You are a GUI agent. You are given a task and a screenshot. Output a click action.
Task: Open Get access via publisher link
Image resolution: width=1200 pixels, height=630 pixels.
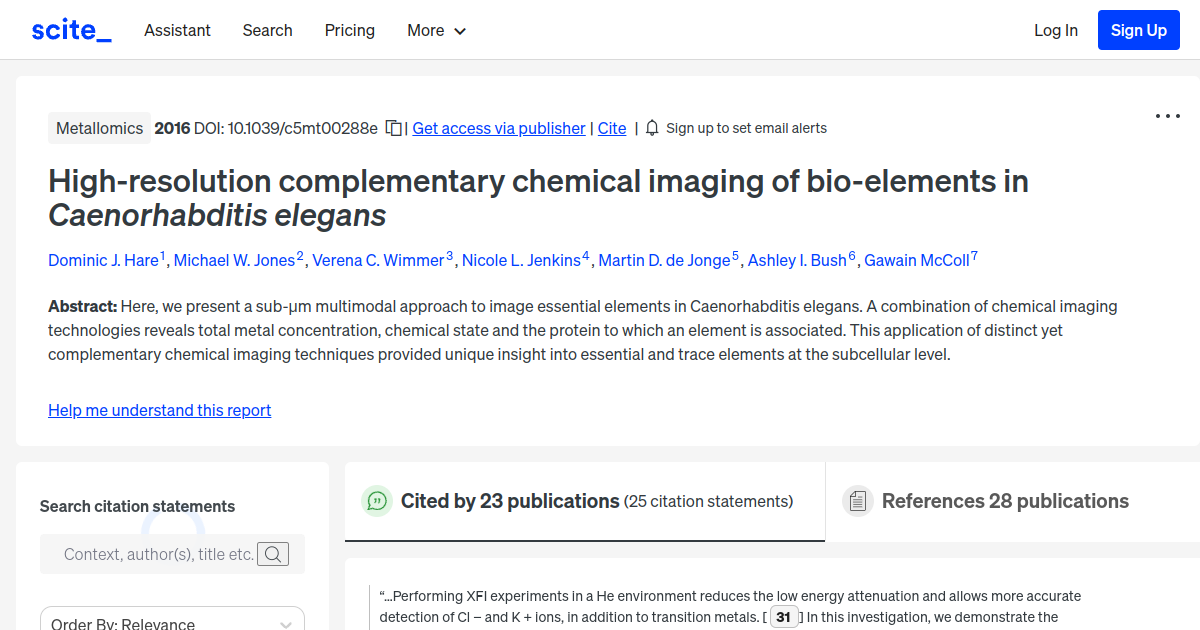coord(498,128)
